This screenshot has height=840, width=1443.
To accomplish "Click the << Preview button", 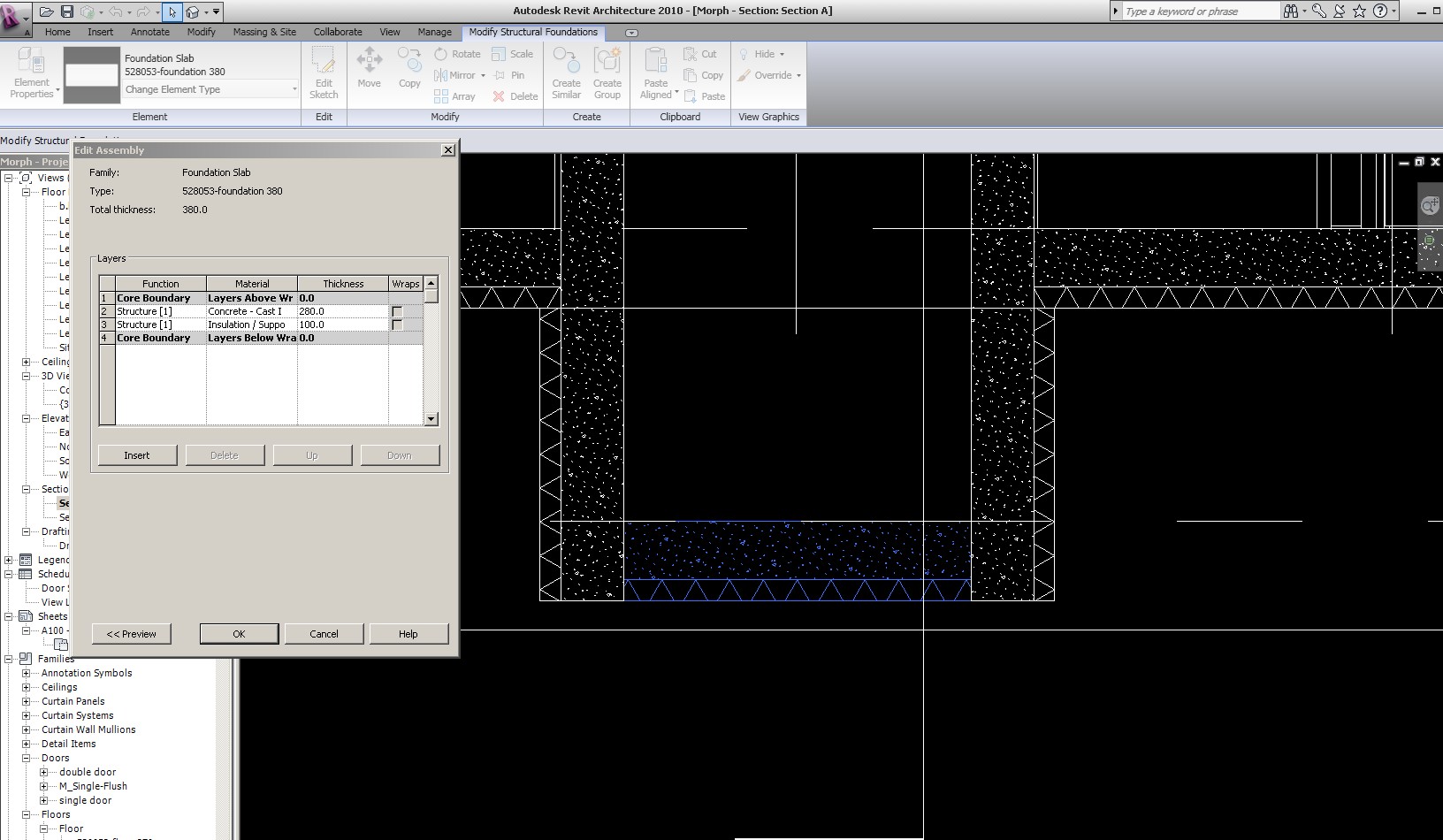I will click(132, 634).
